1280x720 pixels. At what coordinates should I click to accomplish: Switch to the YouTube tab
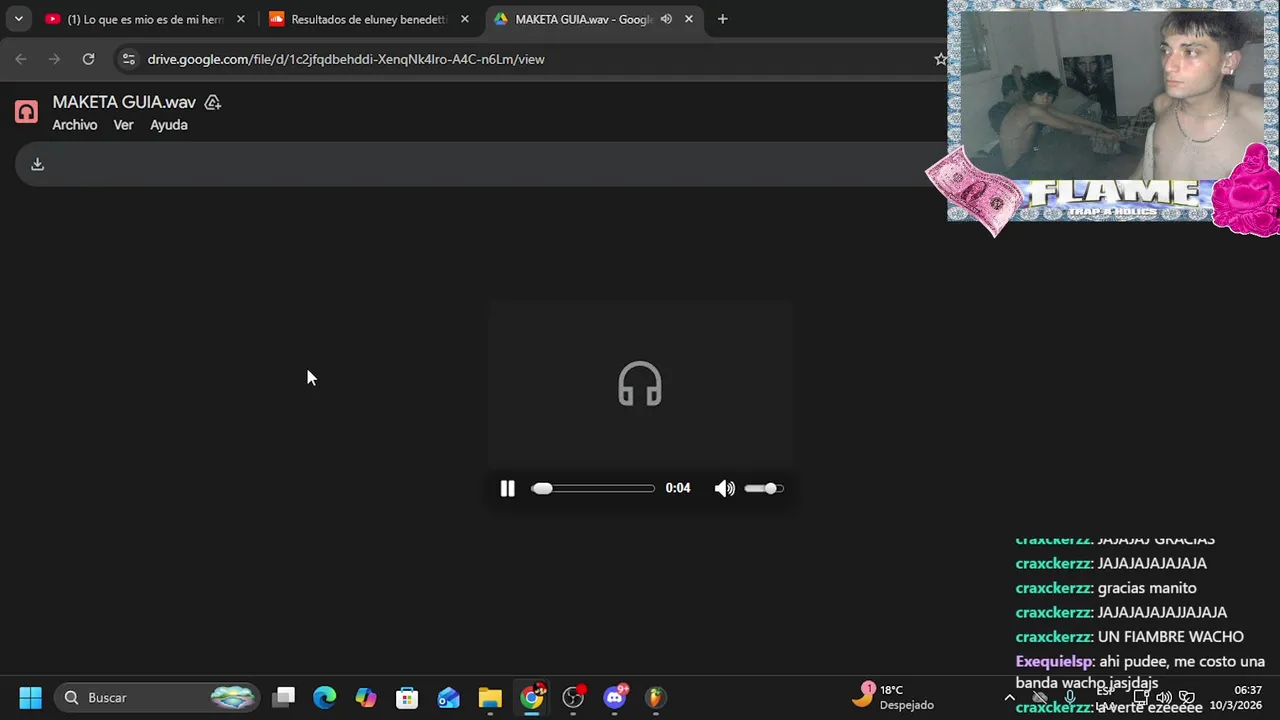(144, 19)
